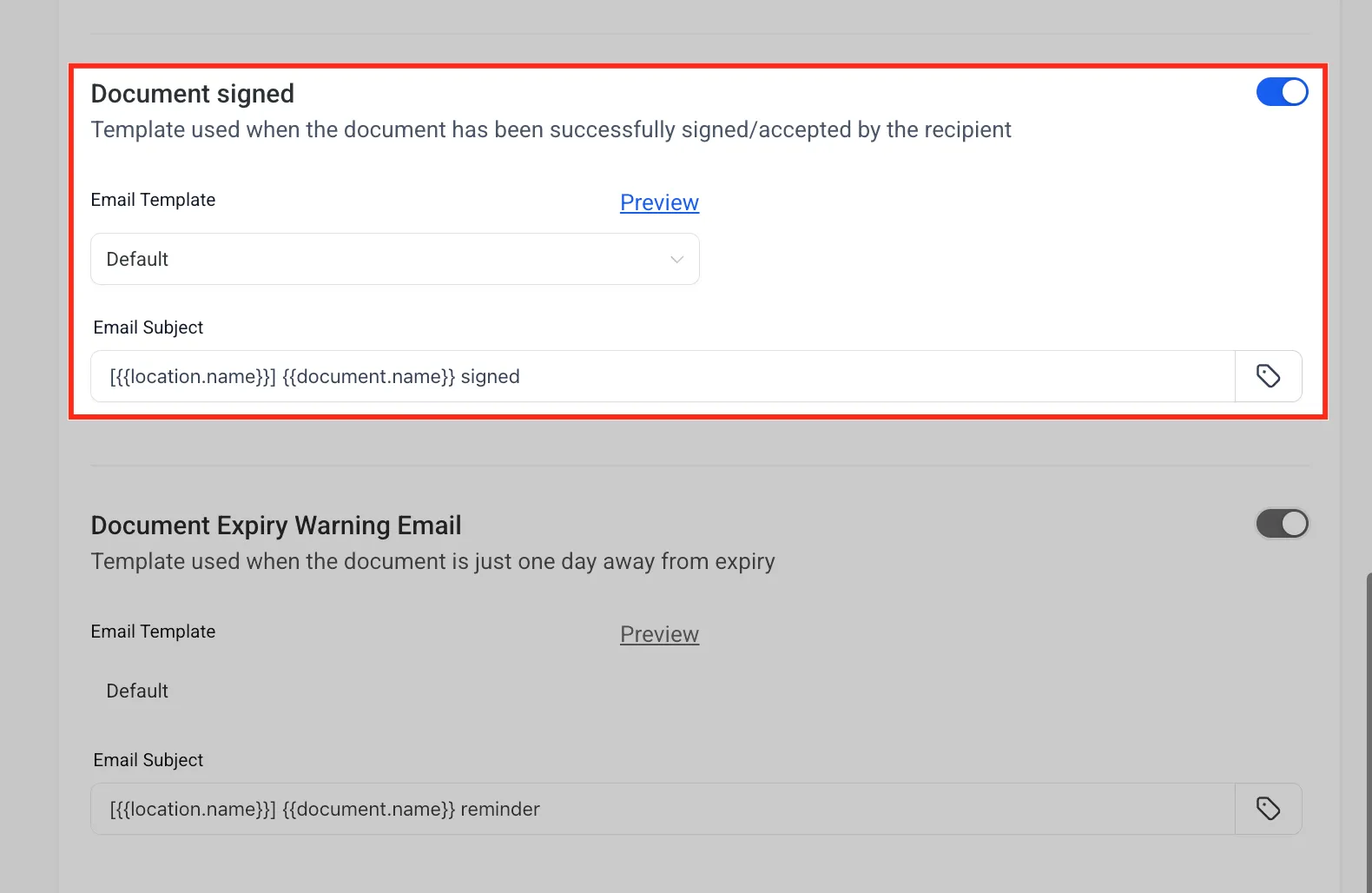Open Default template dropdown under Expiry Warning

[x=395, y=691]
